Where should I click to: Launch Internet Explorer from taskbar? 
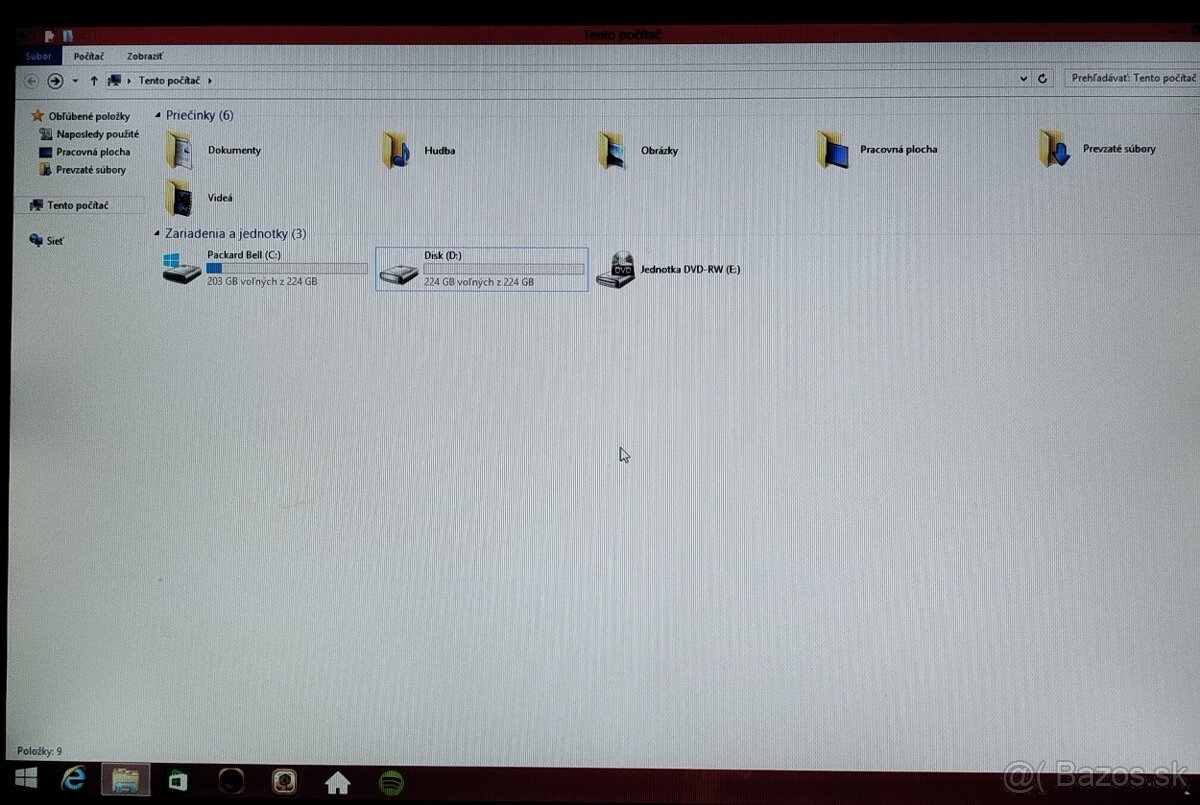tap(74, 780)
